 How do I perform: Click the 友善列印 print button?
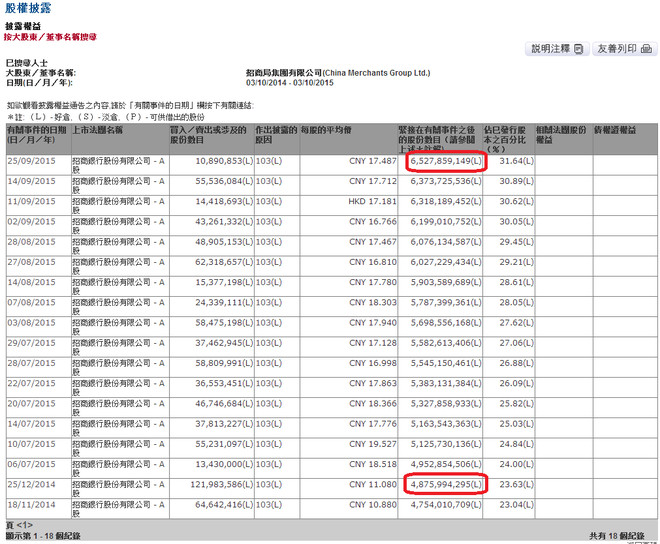point(624,49)
